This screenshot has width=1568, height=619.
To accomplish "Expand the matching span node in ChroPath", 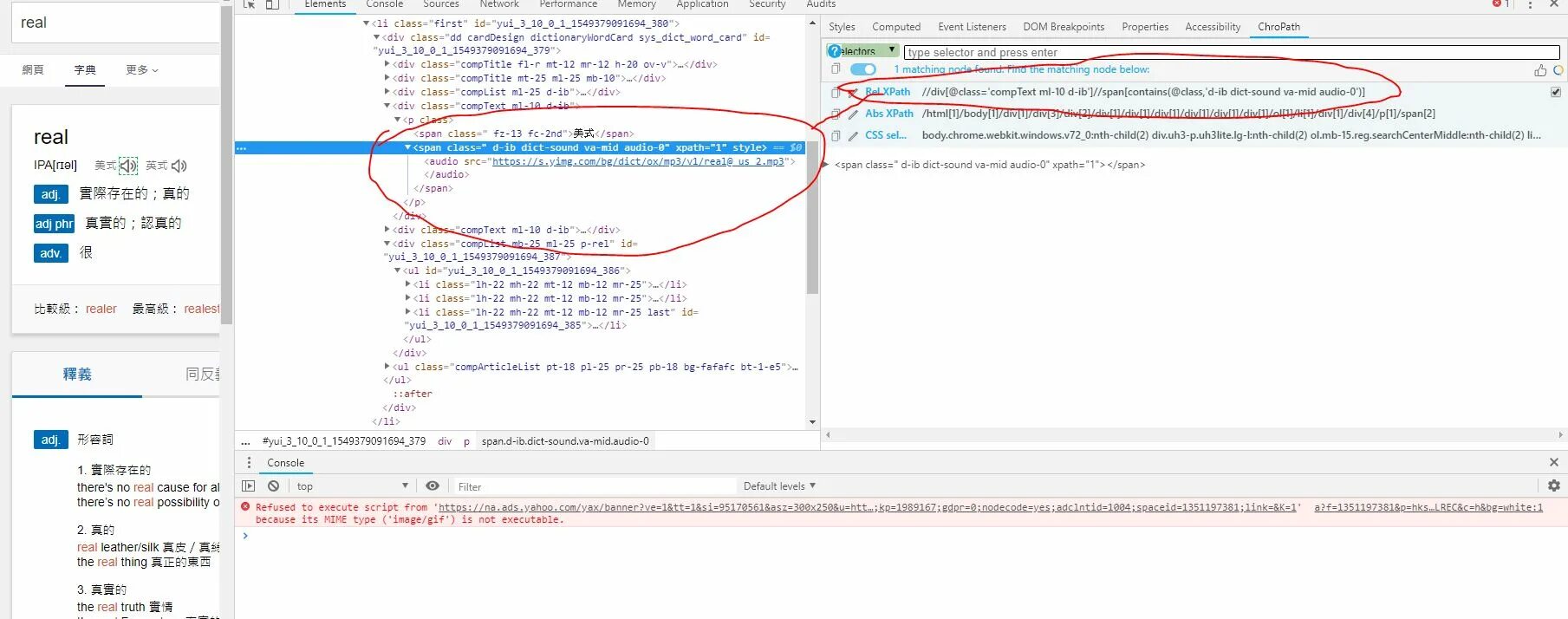I will [x=826, y=165].
